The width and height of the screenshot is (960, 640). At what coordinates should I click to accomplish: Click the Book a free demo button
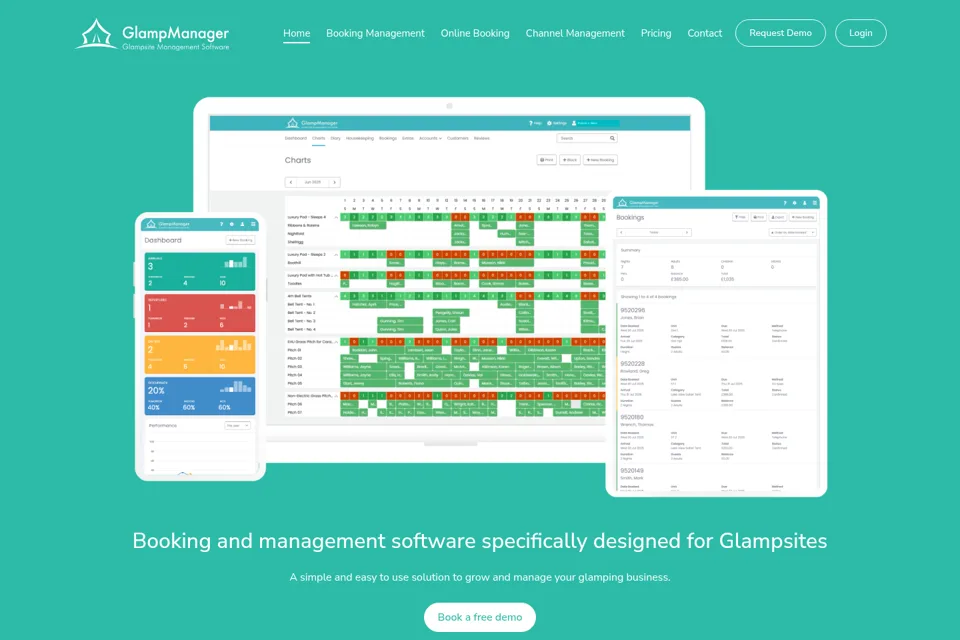480,617
